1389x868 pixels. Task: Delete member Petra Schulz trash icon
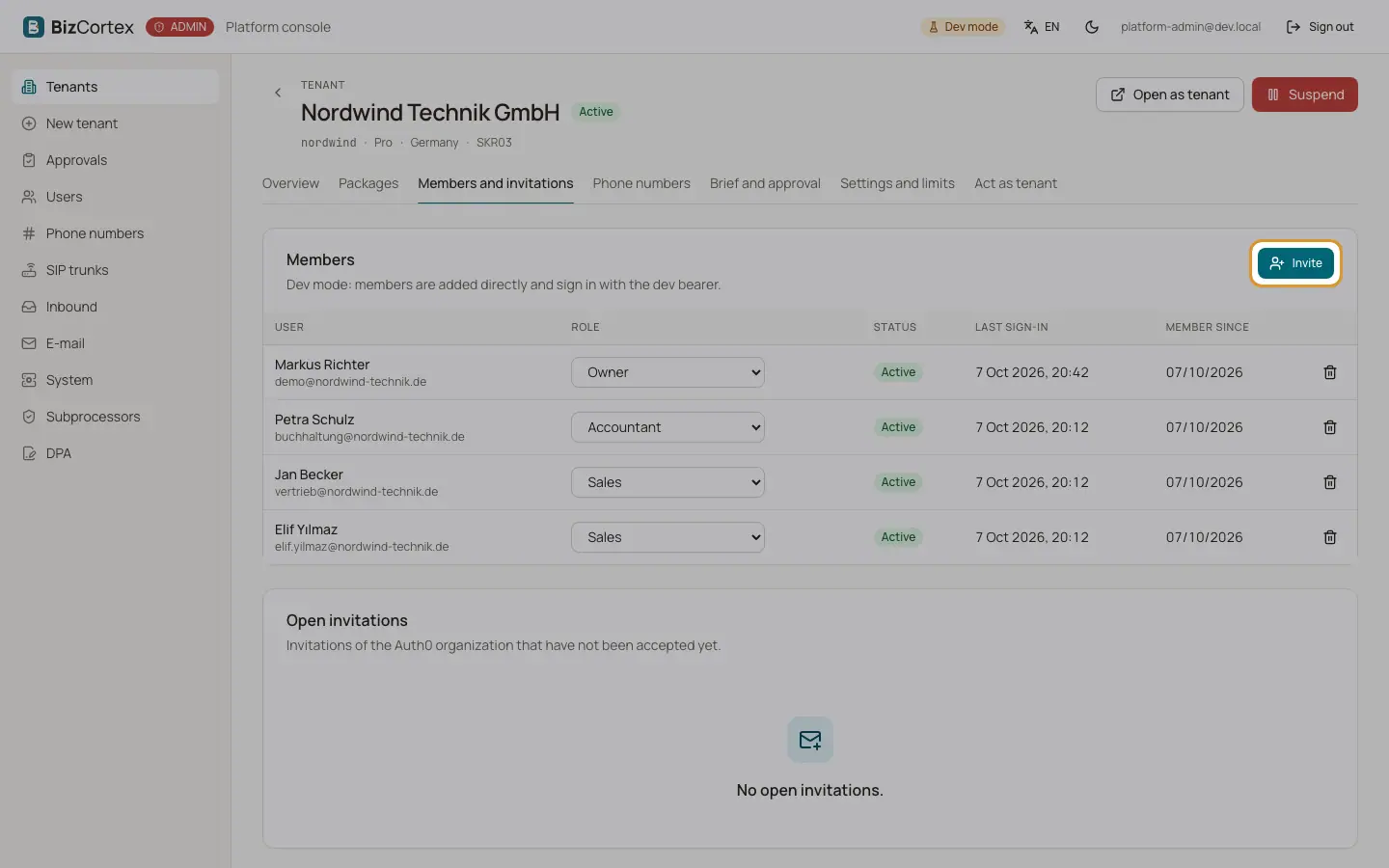pos(1330,427)
